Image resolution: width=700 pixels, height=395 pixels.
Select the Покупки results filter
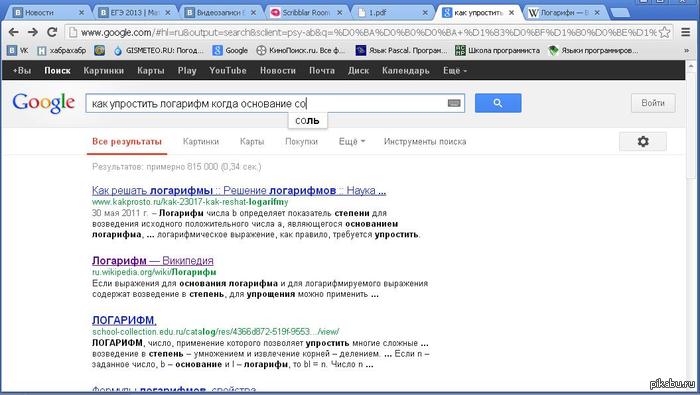[301, 141]
